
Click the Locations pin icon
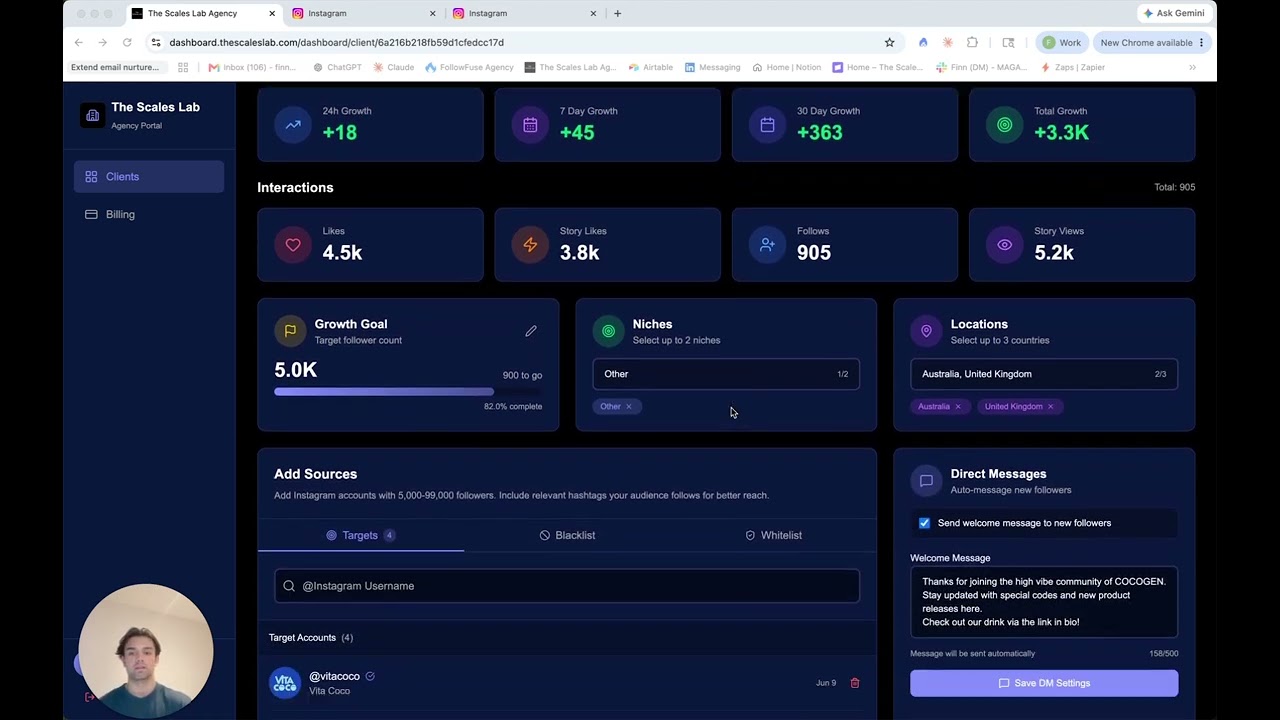(926, 331)
